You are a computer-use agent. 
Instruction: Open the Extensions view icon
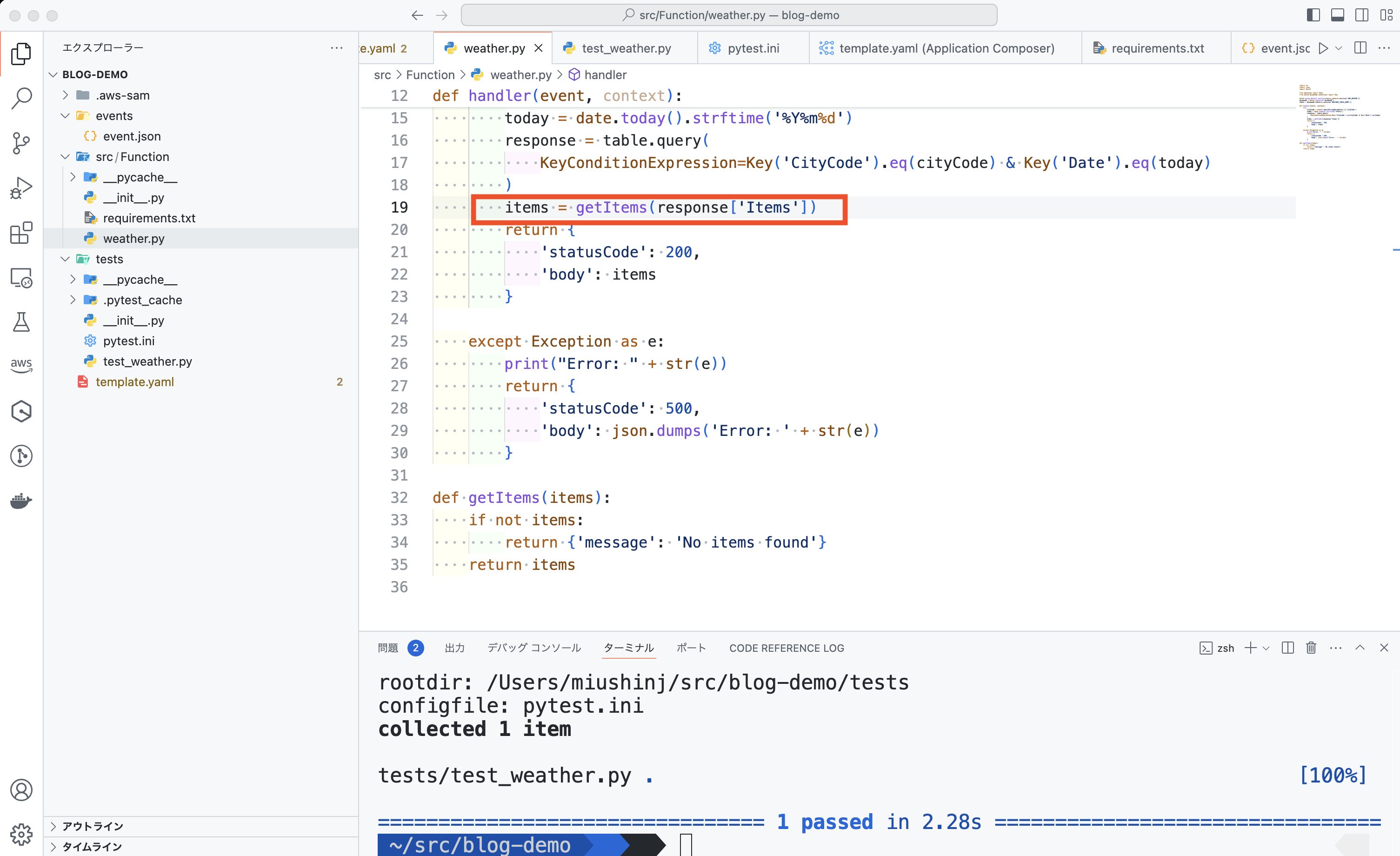click(x=21, y=233)
